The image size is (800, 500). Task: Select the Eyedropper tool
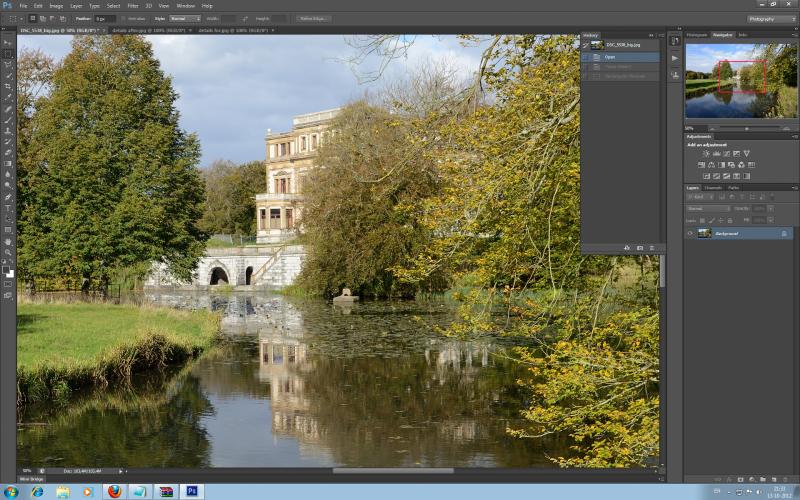point(8,97)
